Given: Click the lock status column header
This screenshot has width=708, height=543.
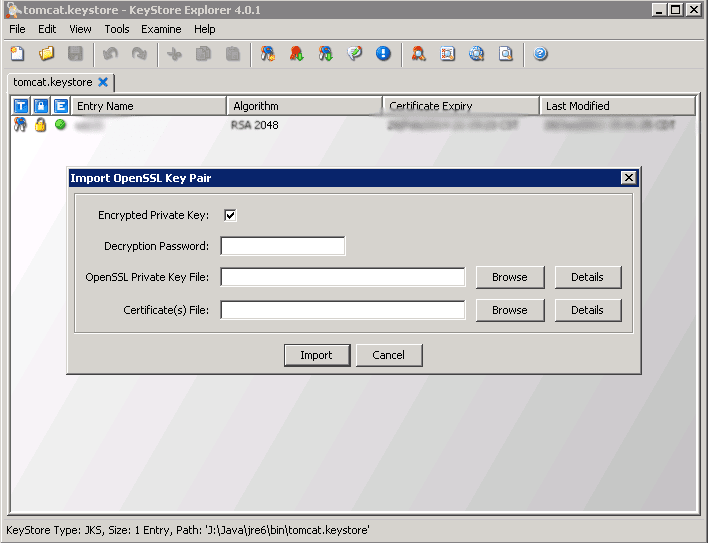Looking at the screenshot, I should point(41,106).
